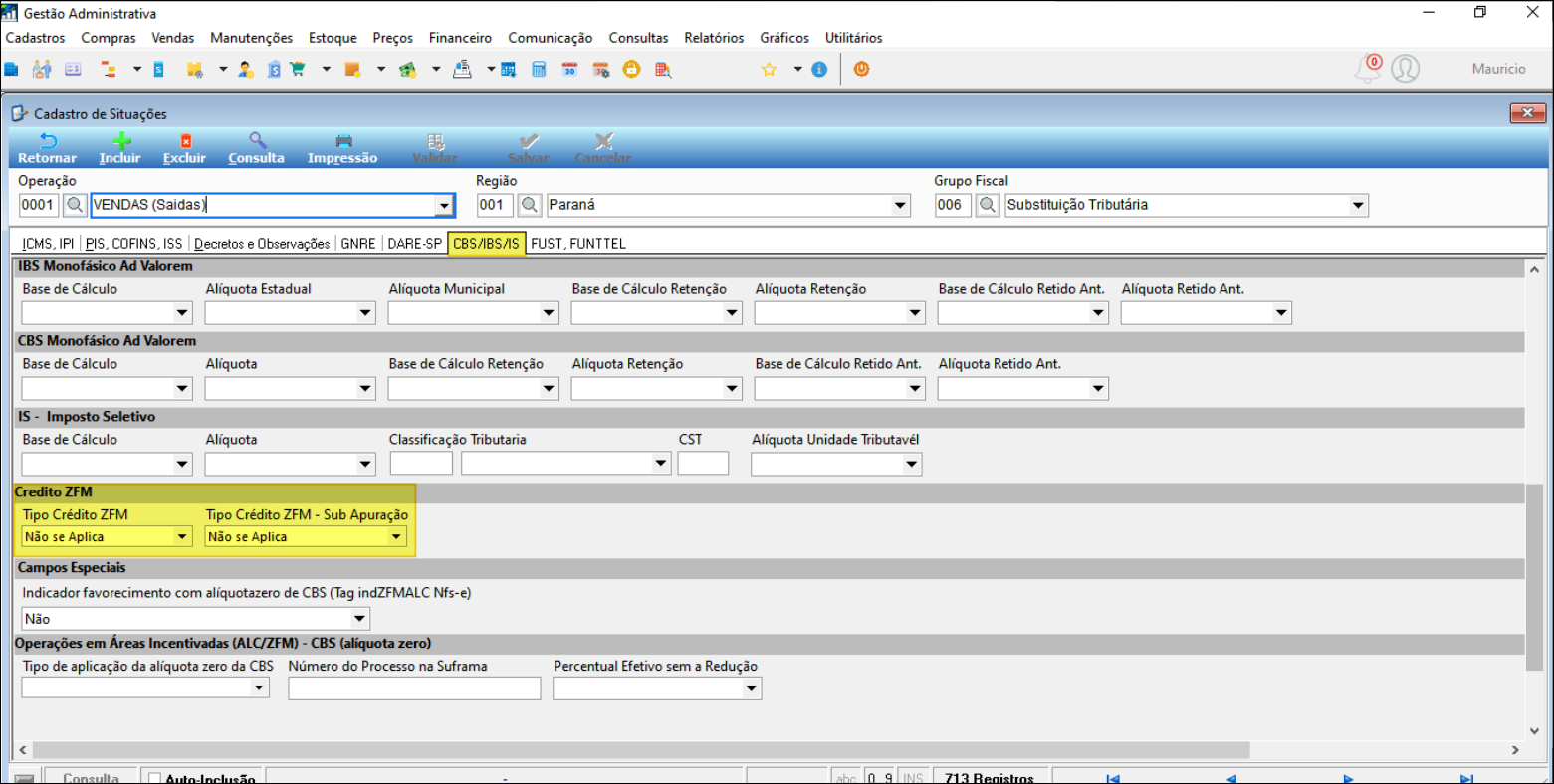The image size is (1554, 784).
Task: Toggle the Auto-Inclusão checkbox
Action: point(154,779)
